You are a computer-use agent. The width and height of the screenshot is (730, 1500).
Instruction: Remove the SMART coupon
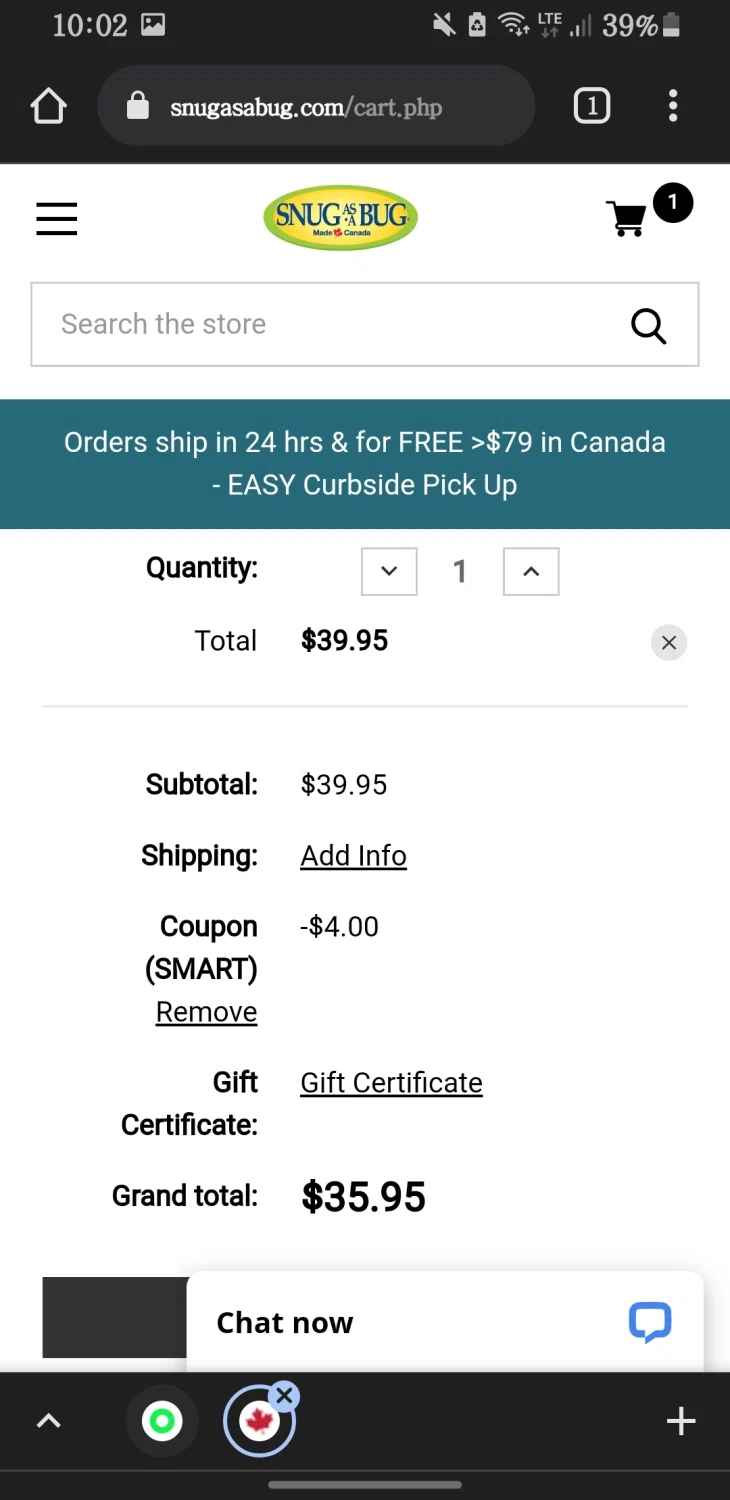206,1012
